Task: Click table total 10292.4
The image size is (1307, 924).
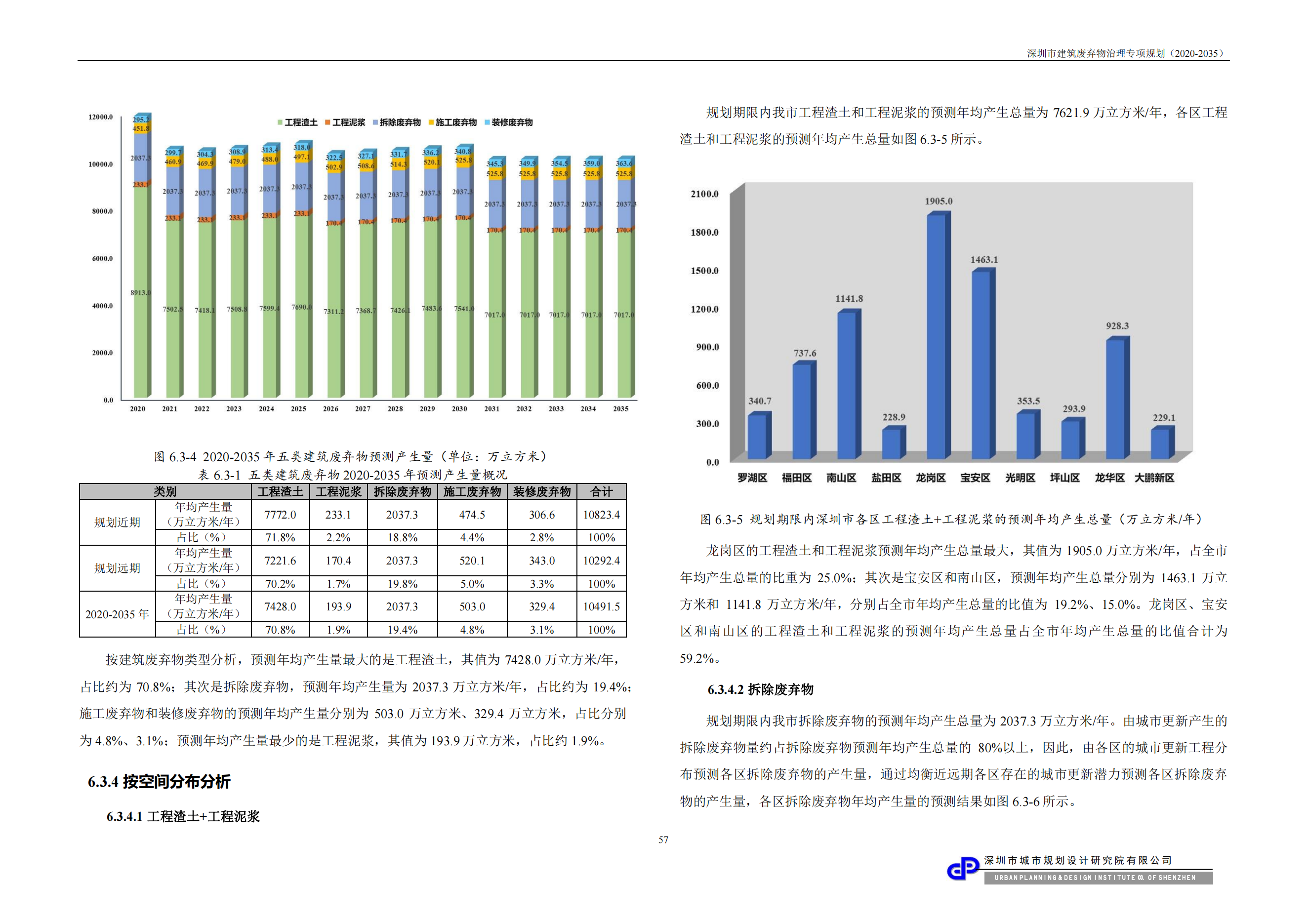Action: coord(602,561)
